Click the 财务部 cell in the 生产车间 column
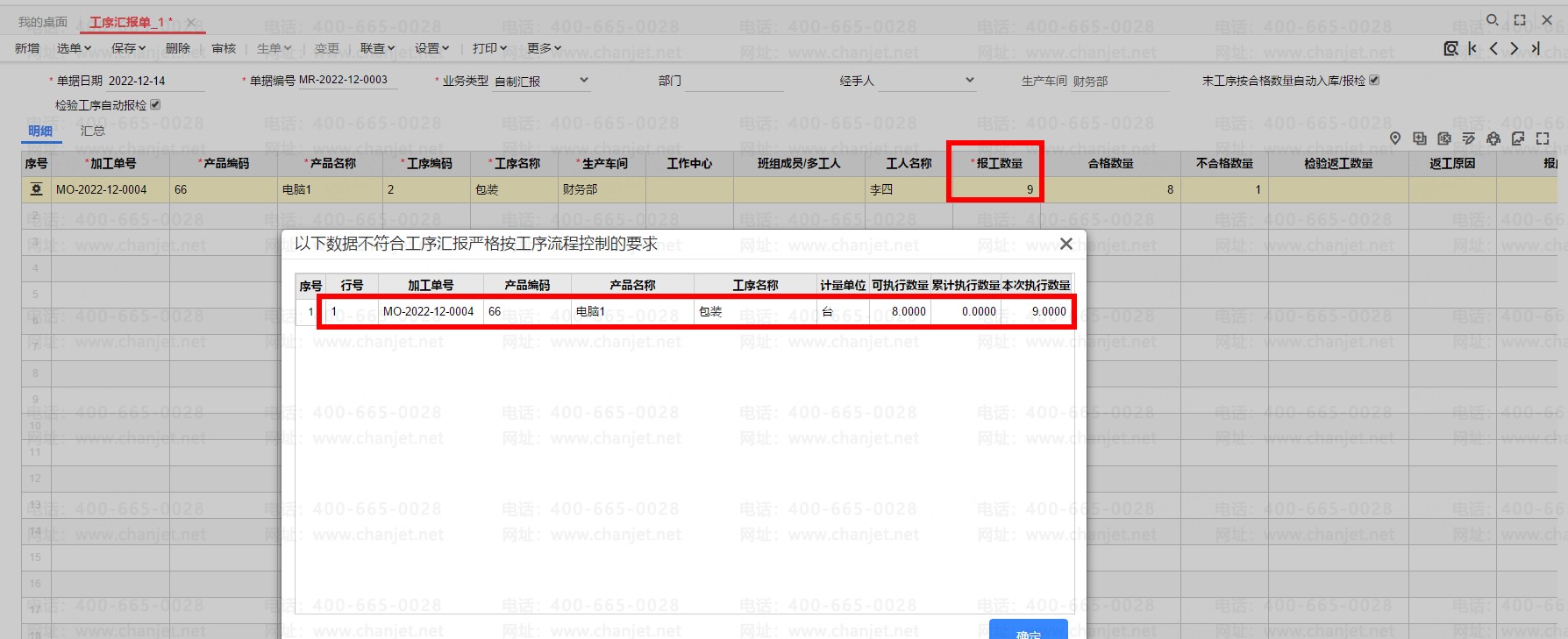The width and height of the screenshot is (1568, 639). [x=602, y=189]
